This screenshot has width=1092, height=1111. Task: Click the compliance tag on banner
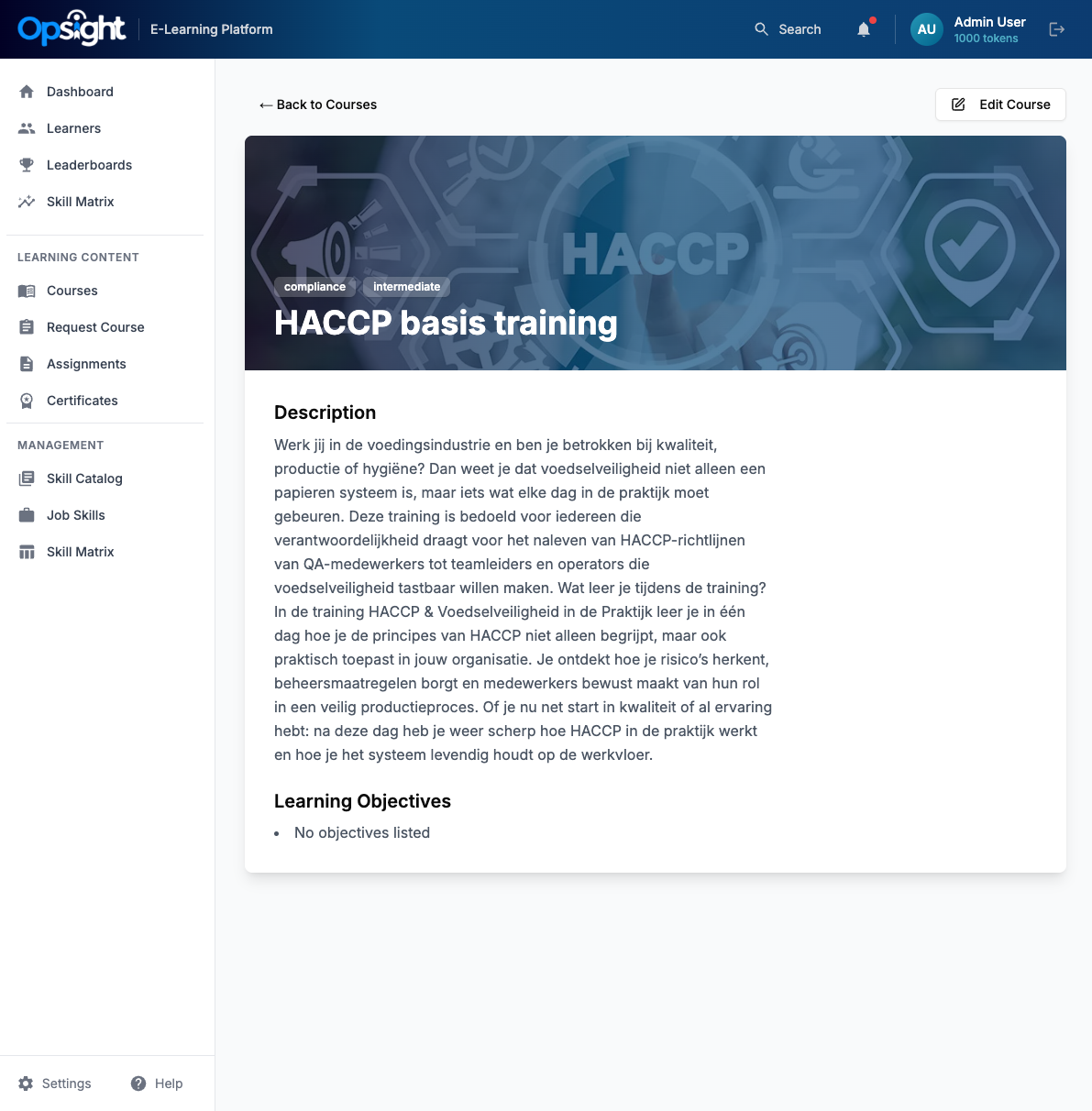point(314,287)
